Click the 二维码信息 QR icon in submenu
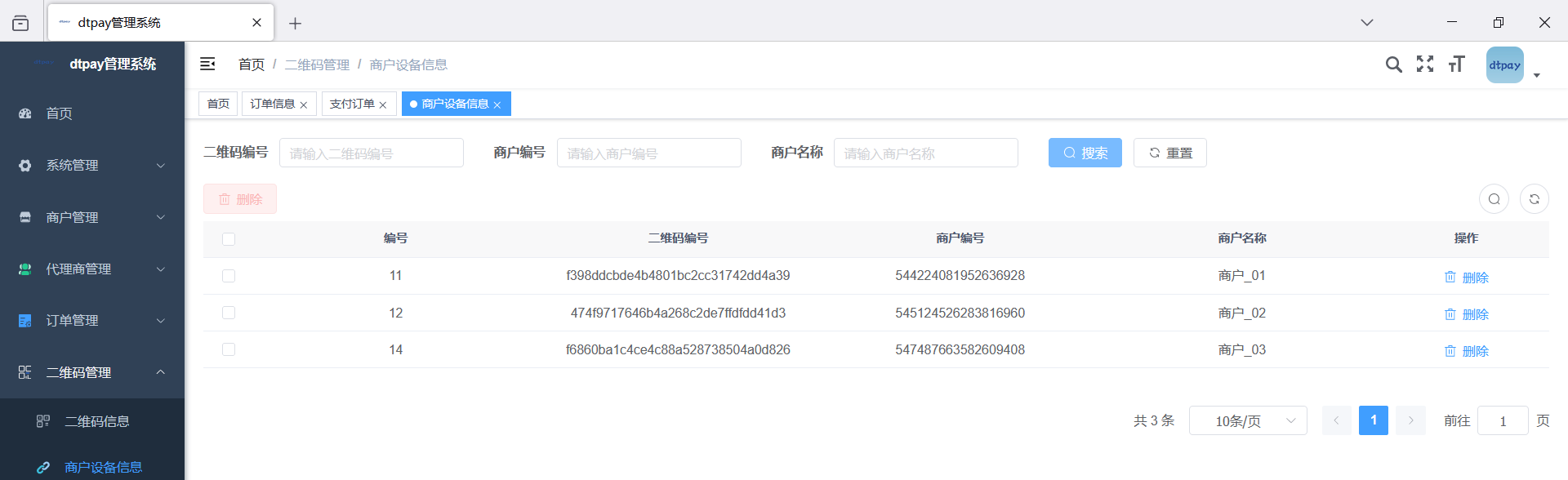The width and height of the screenshot is (1568, 480). [x=43, y=421]
